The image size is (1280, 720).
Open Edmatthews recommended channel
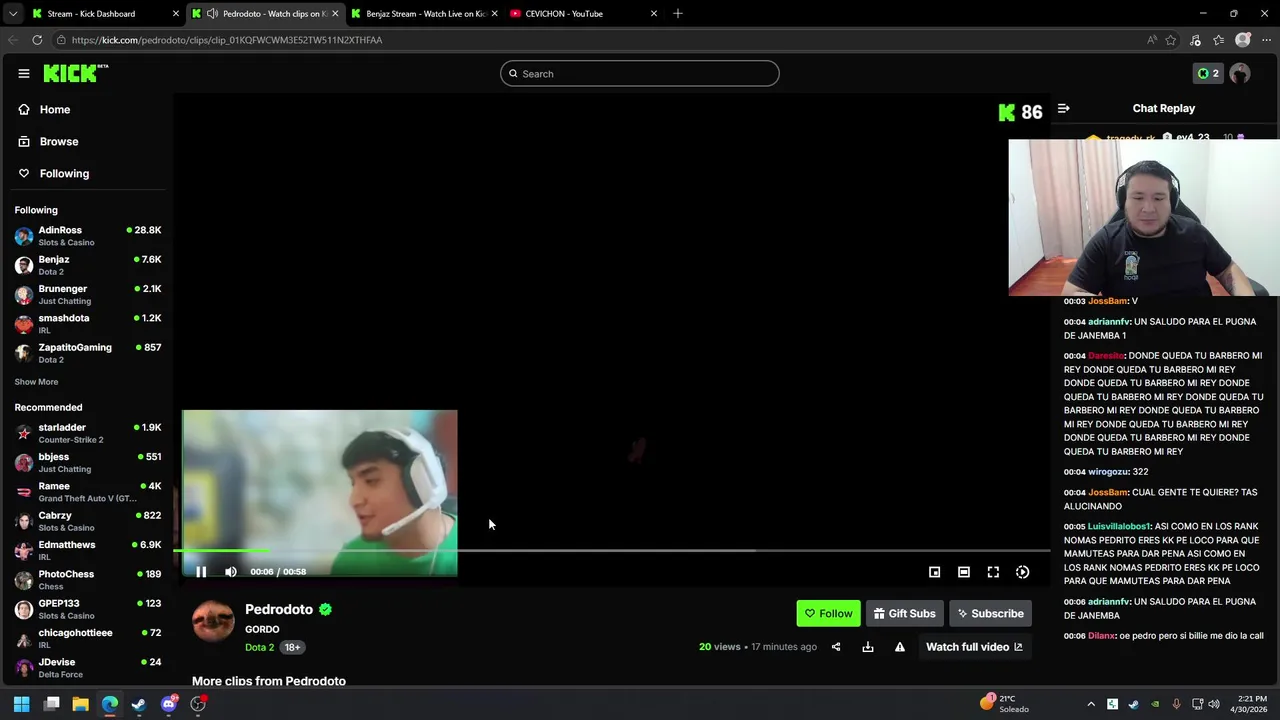(88, 550)
